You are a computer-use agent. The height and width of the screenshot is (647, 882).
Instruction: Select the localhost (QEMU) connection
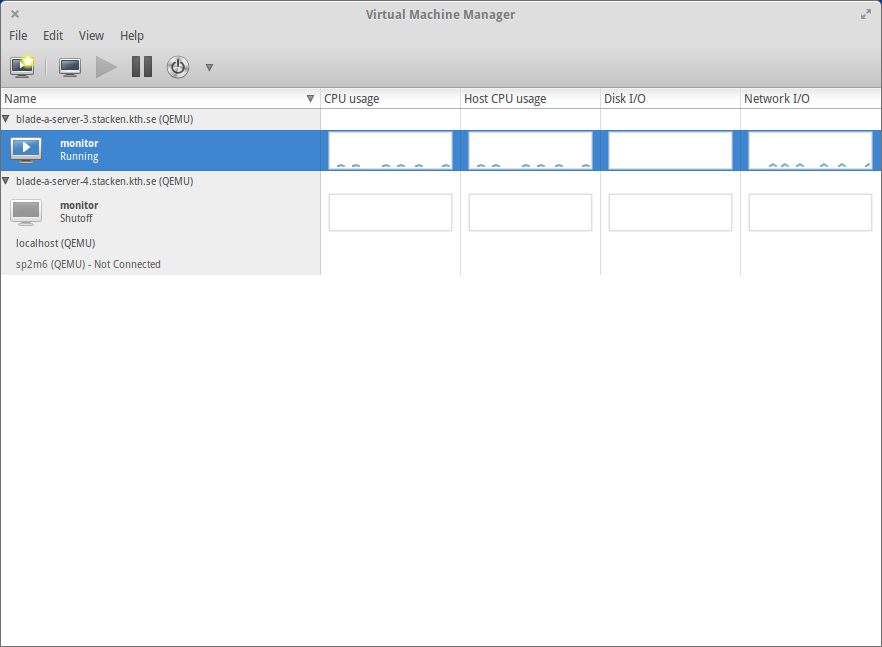[56, 243]
